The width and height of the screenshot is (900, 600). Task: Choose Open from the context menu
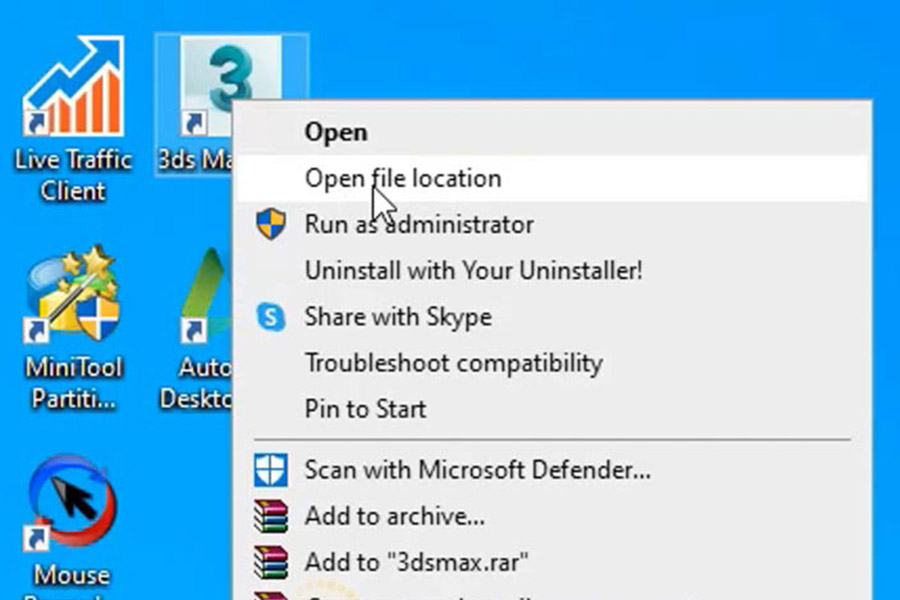pyautogui.click(x=551, y=132)
